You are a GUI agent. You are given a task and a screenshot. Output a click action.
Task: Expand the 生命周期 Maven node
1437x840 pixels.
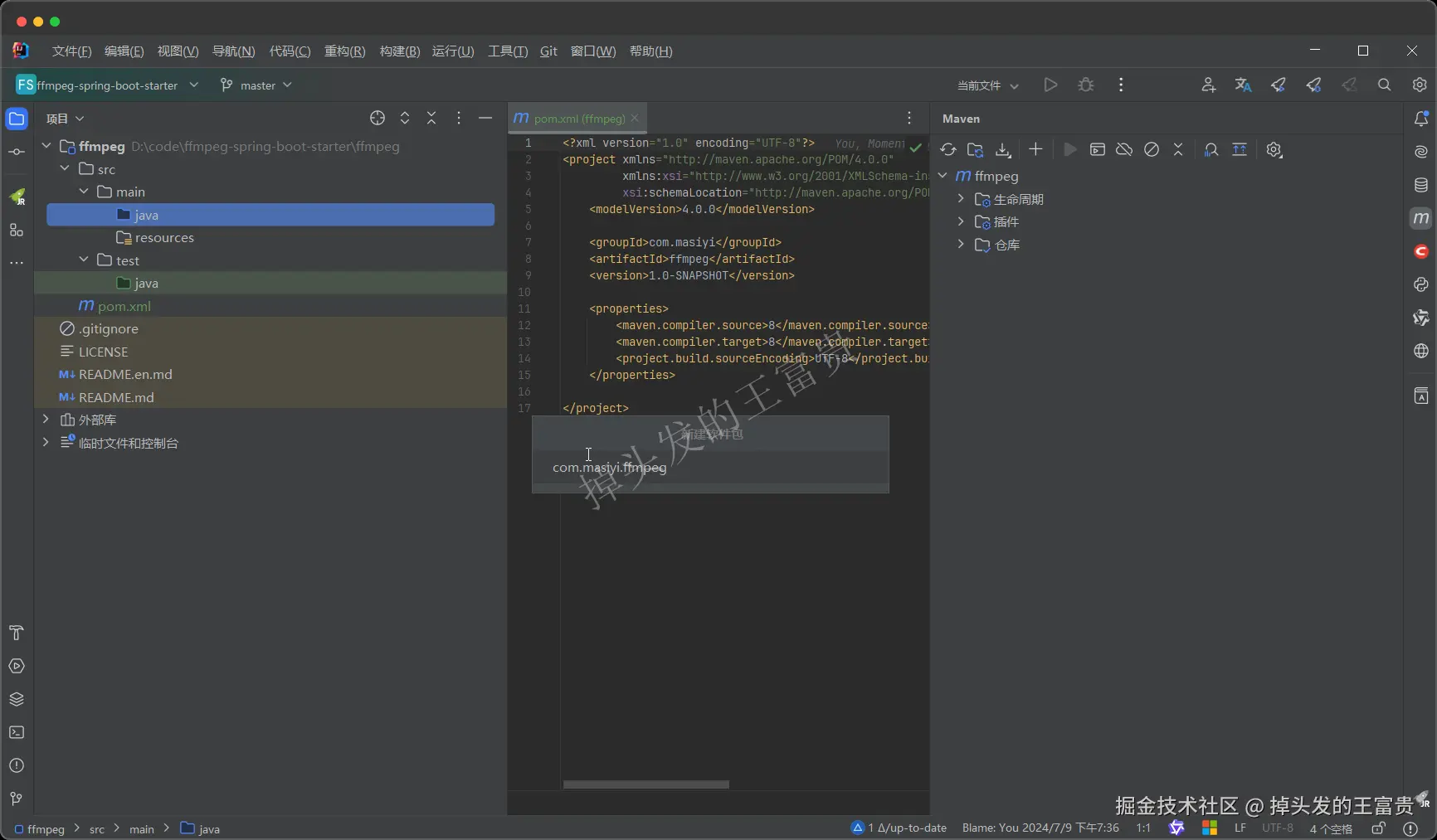tap(961, 198)
